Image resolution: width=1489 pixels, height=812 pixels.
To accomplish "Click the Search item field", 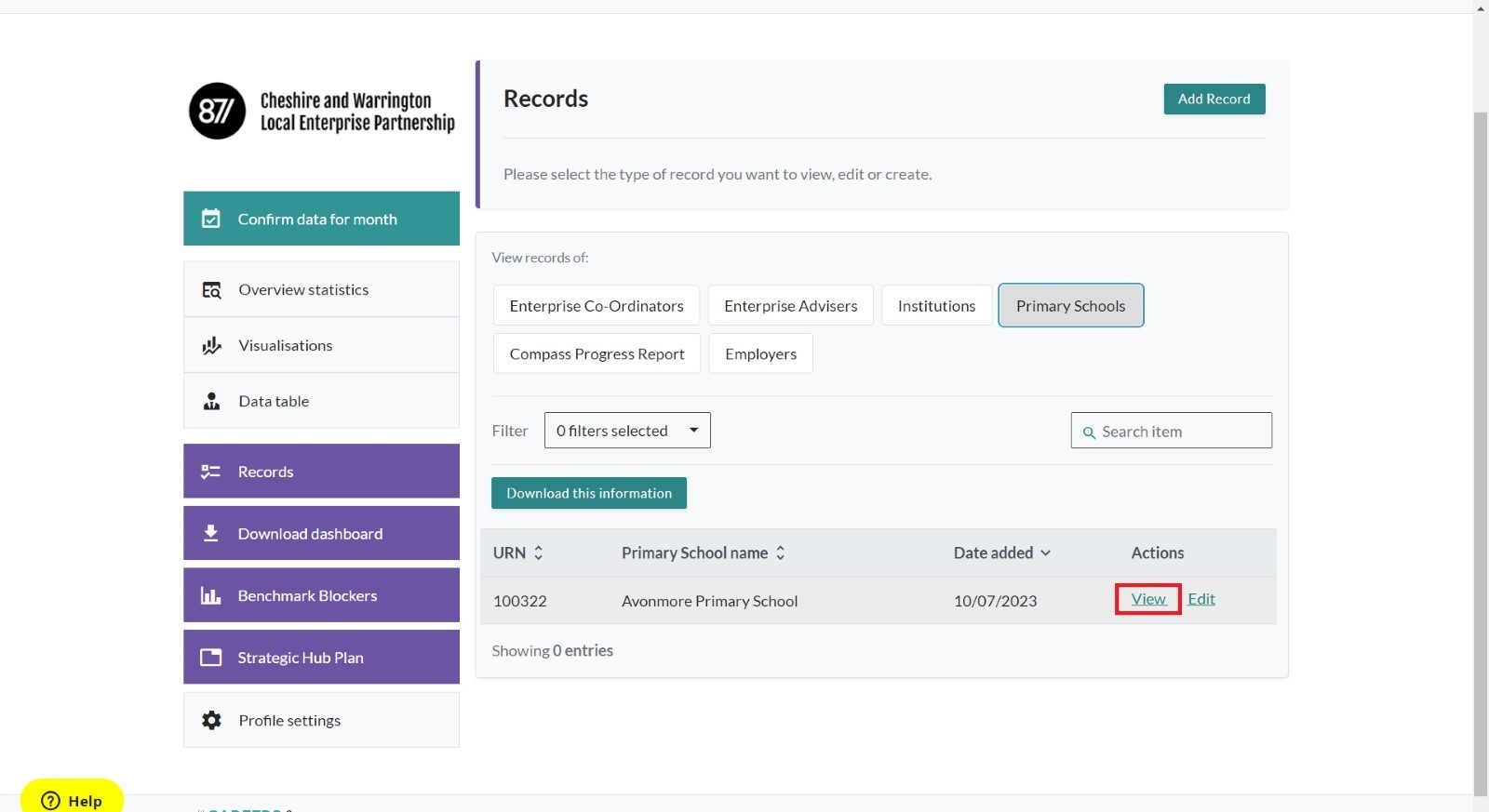I will (1172, 431).
